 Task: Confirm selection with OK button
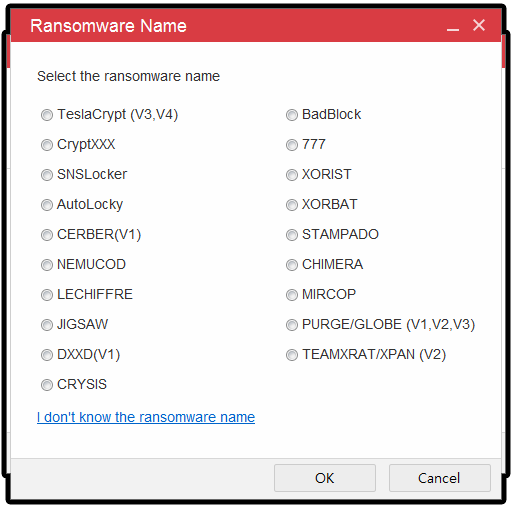coord(325,478)
